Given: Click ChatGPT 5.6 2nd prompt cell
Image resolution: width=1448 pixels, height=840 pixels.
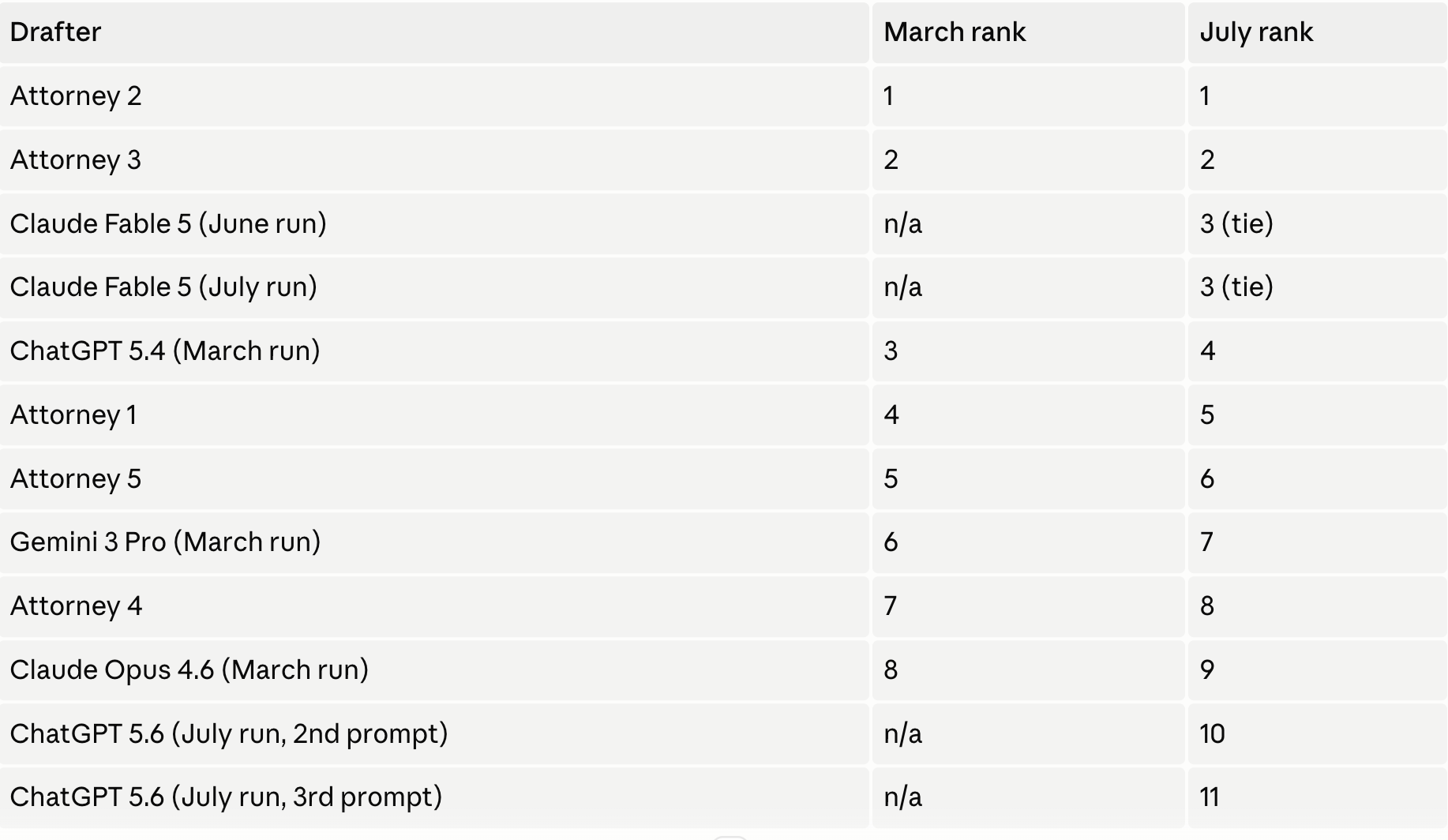Looking at the screenshot, I should pyautogui.click(x=434, y=734).
